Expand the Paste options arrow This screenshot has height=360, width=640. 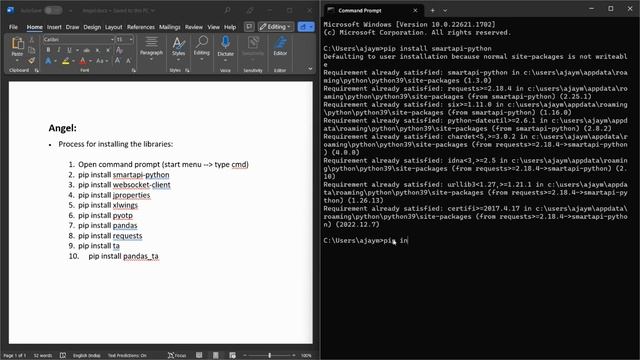[x=17, y=60]
